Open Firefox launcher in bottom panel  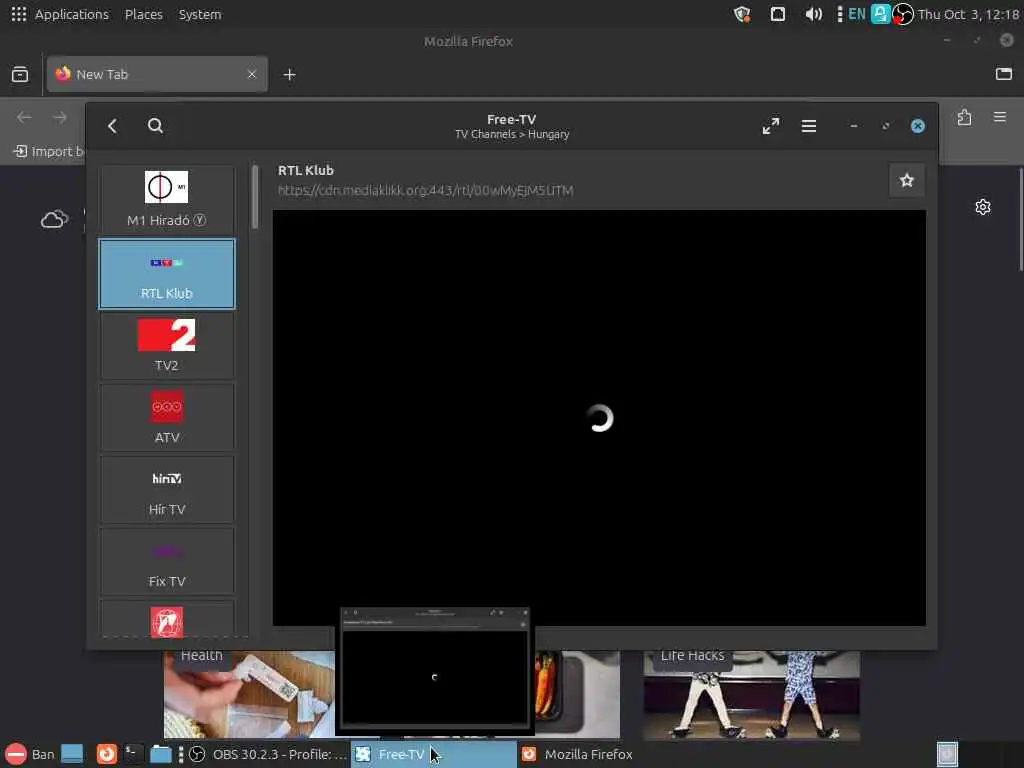coord(106,754)
